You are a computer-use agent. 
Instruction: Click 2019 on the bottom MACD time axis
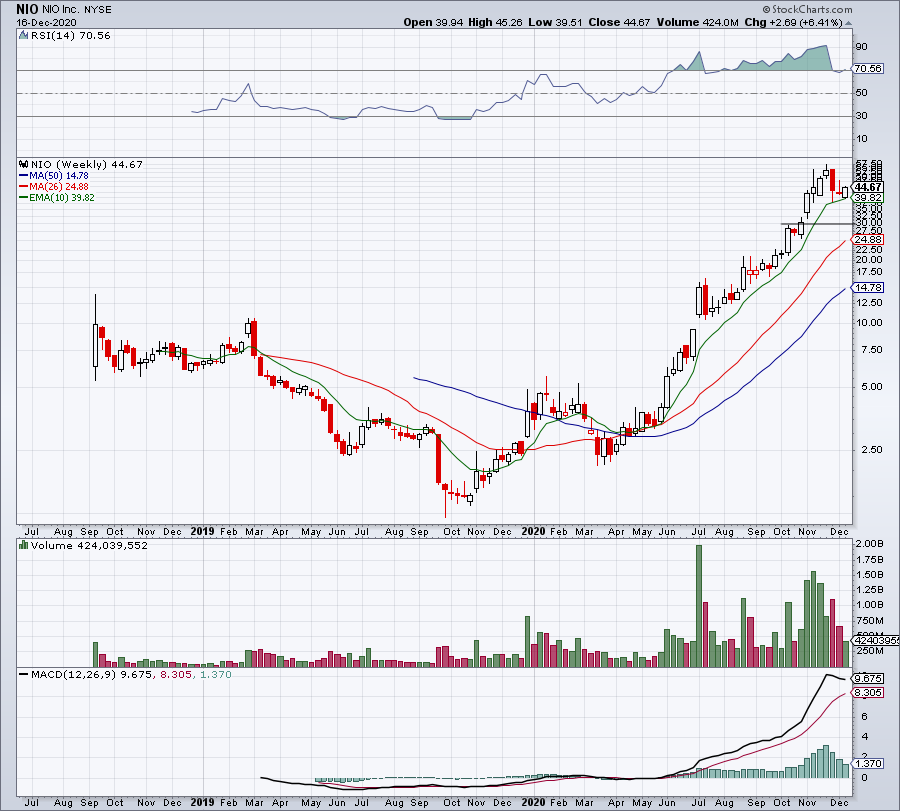tap(202, 802)
